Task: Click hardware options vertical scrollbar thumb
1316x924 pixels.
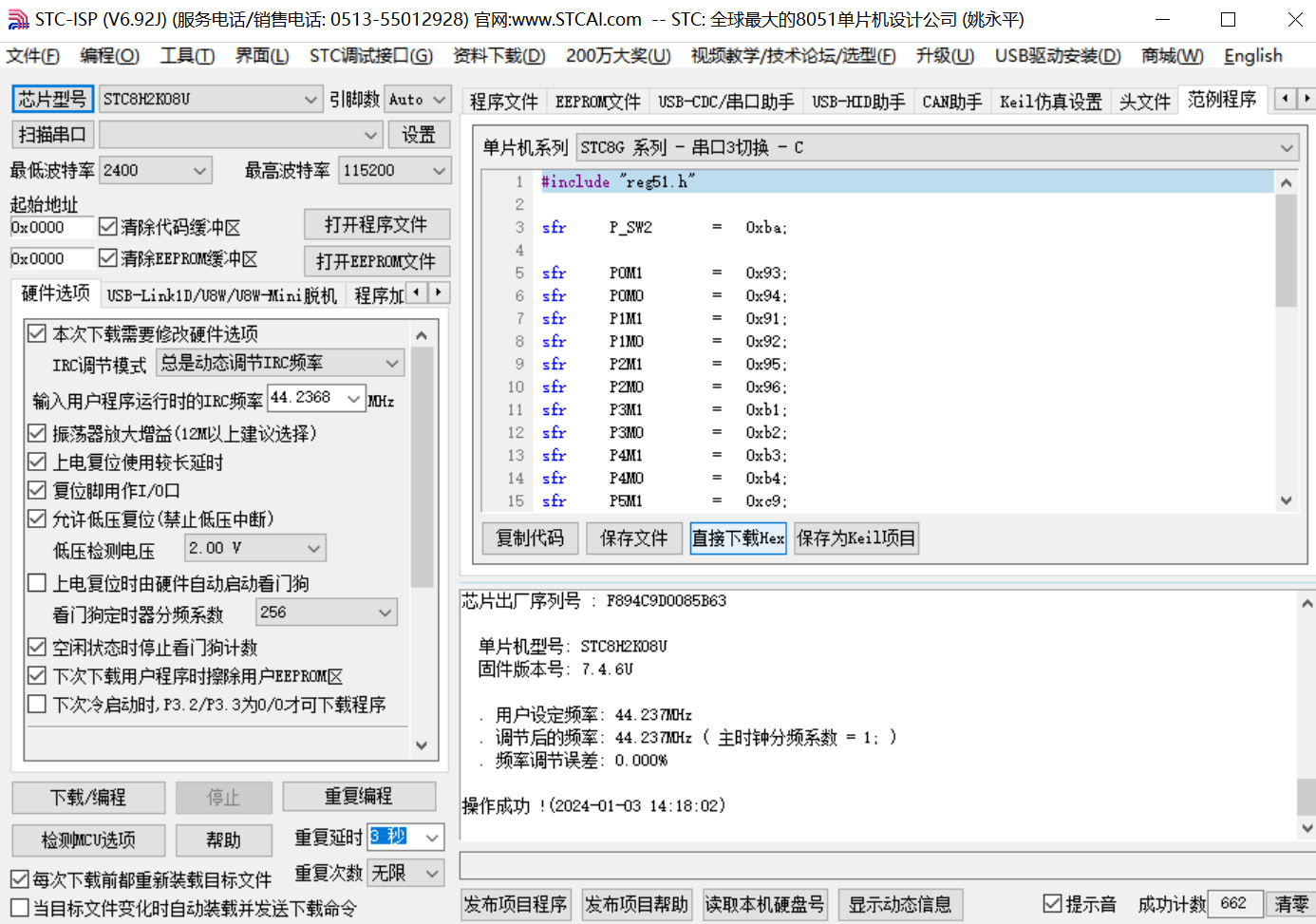Action: [x=422, y=467]
